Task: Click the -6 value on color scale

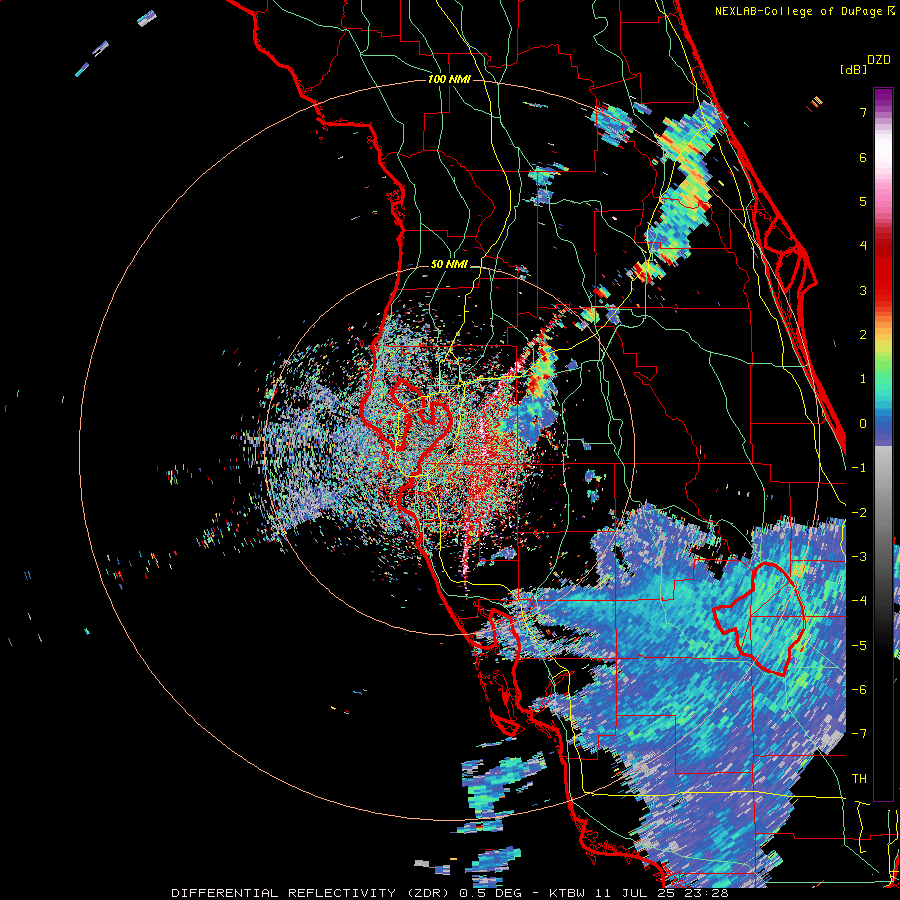Action: 859,690
